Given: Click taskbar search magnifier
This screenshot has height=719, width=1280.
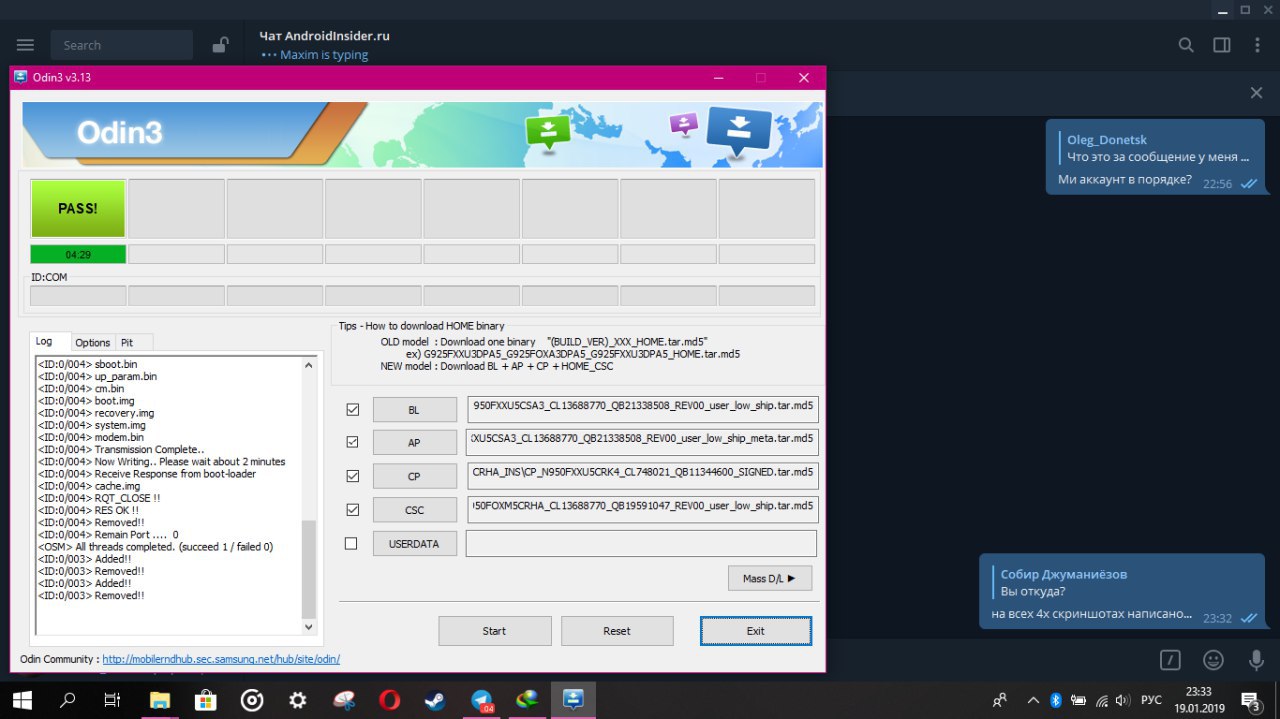Looking at the screenshot, I should click(68, 700).
